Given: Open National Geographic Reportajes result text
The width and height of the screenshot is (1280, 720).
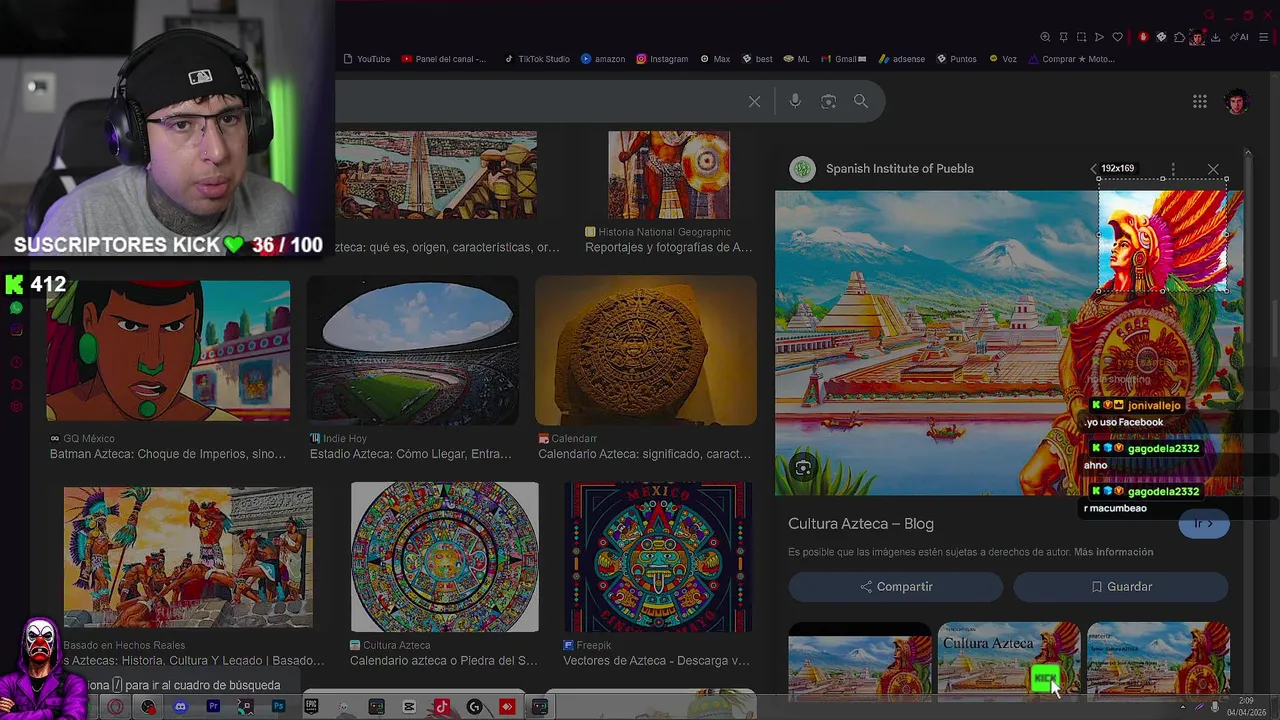Looking at the screenshot, I should coord(669,248).
